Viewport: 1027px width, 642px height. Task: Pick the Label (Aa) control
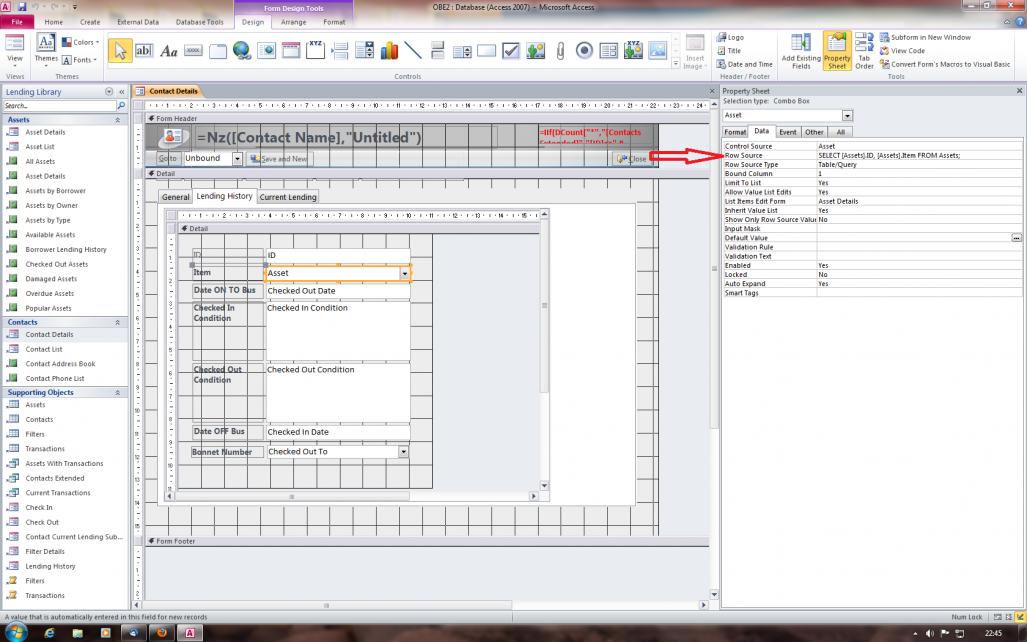point(168,50)
